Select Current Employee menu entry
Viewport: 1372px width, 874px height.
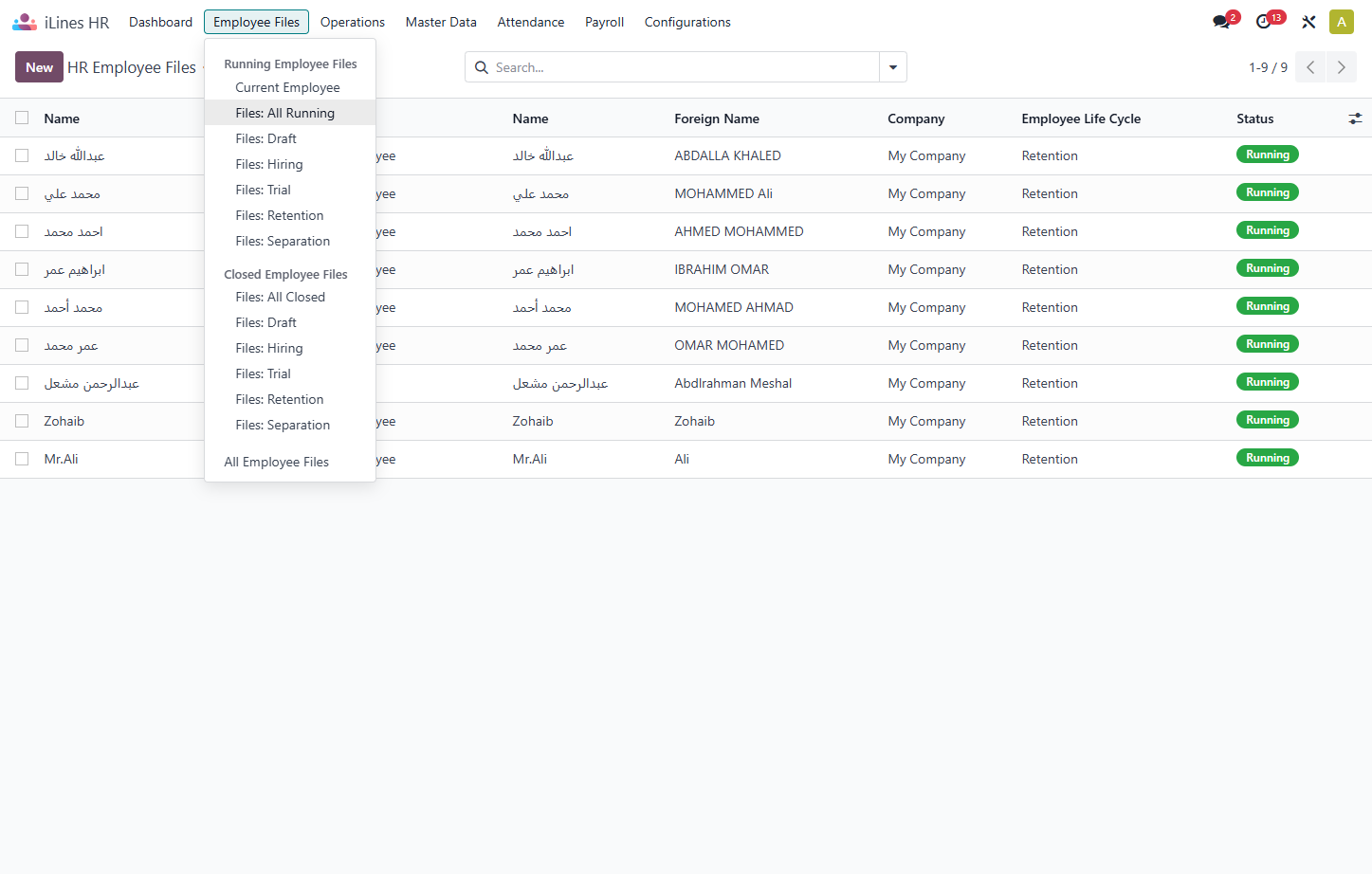[x=290, y=87]
